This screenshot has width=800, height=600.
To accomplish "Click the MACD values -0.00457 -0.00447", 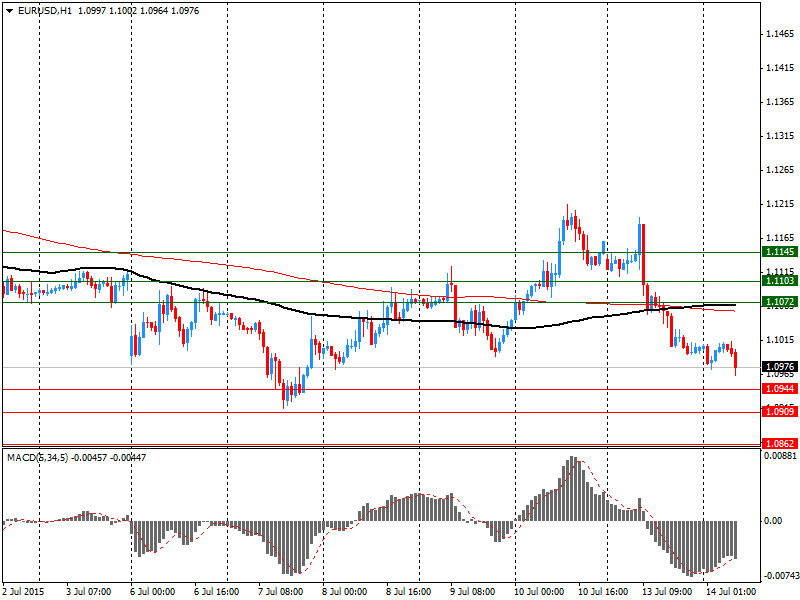I will (109, 458).
